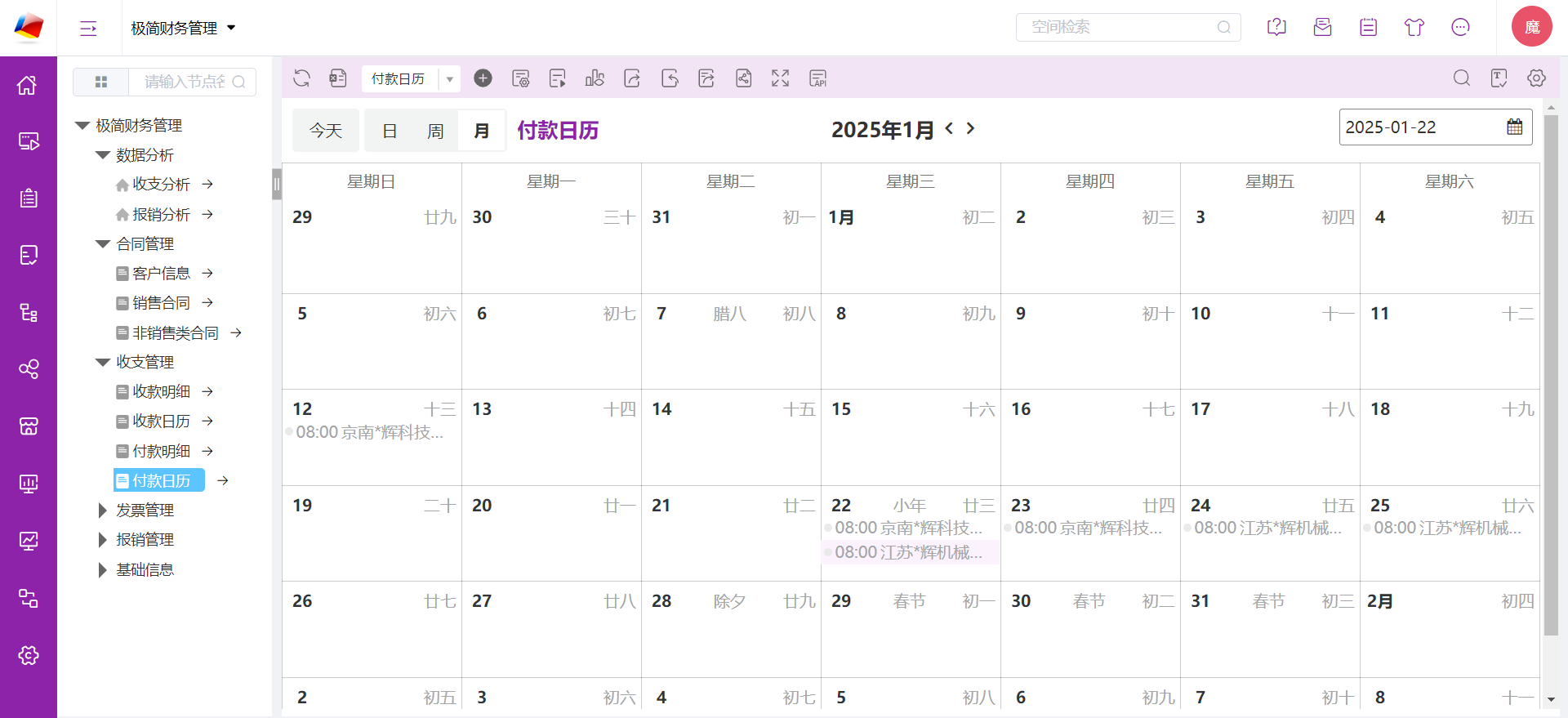The image size is (1568, 718).
Task: Click the chat bubble icon in the header
Action: (1461, 27)
